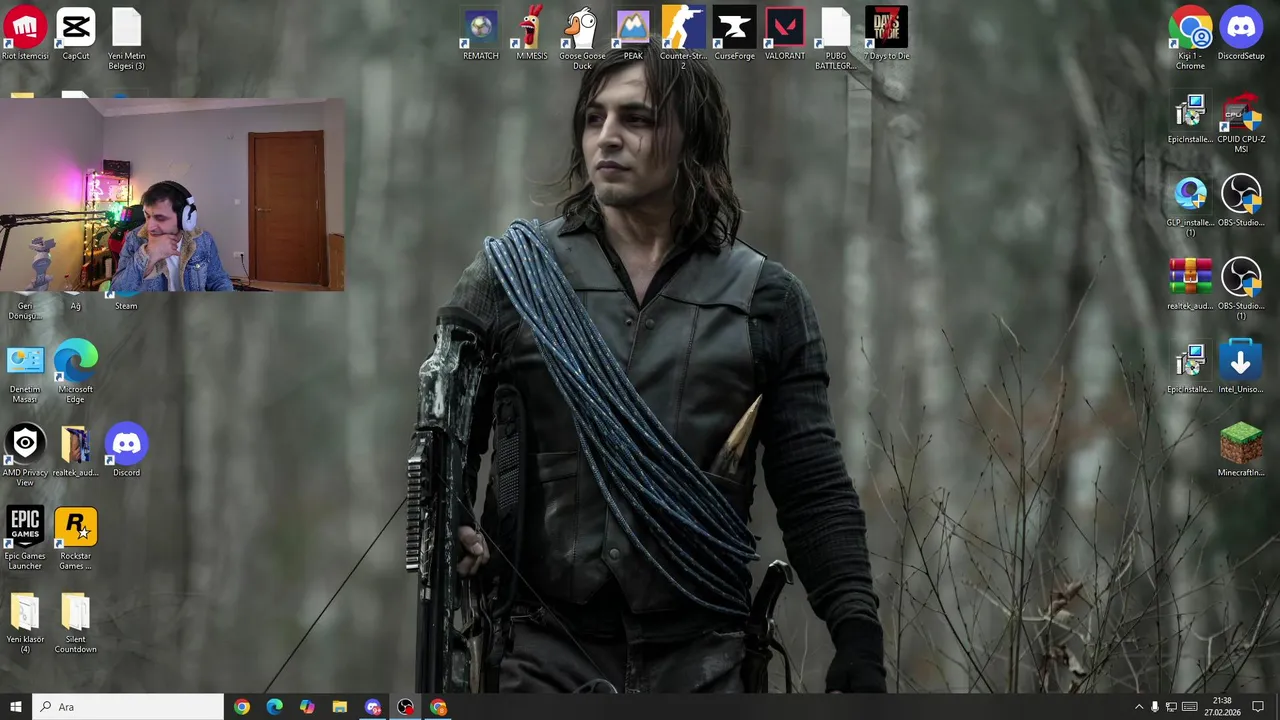Screen dimensions: 1280x720
Task: Select the DiscordSetup installer icon
Action: (1241, 34)
